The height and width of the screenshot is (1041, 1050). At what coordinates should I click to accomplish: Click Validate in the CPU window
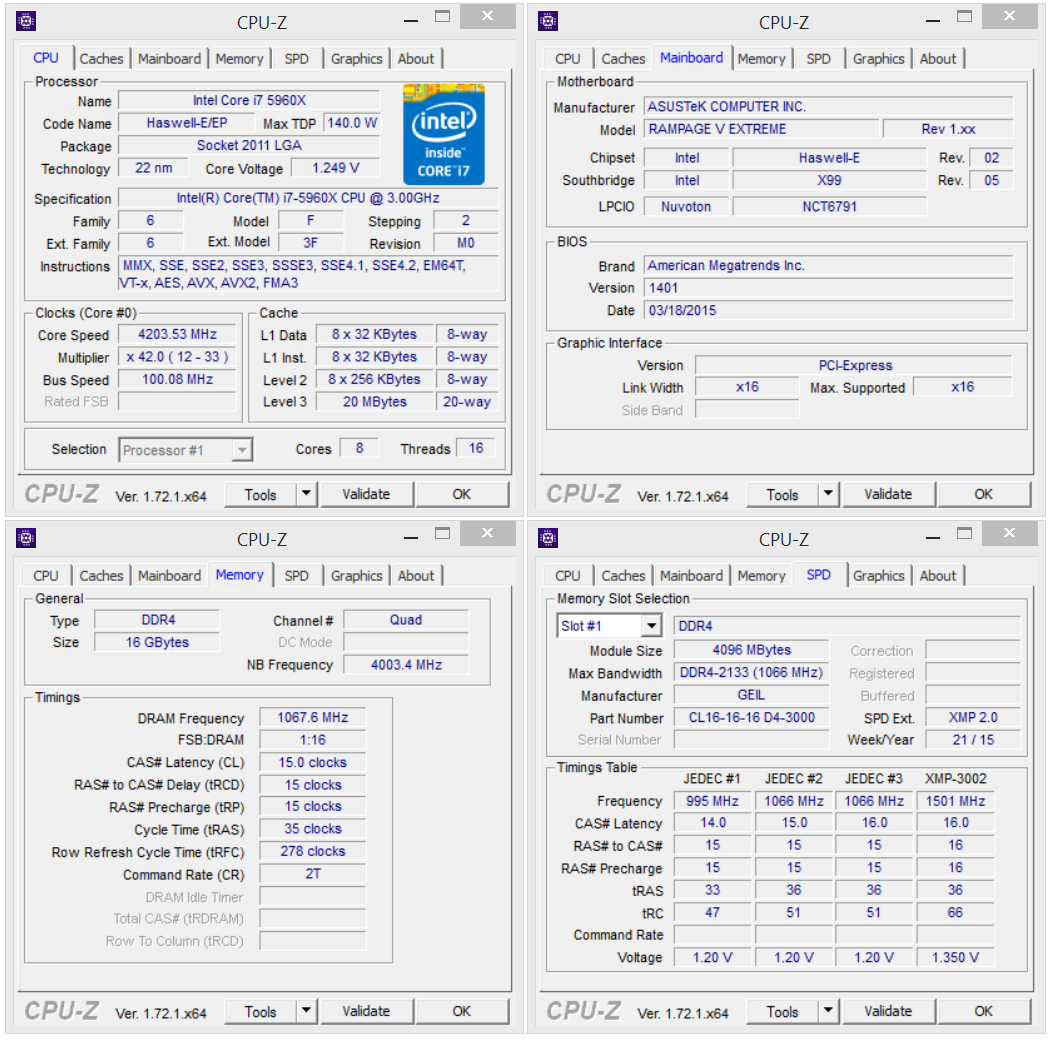click(366, 494)
